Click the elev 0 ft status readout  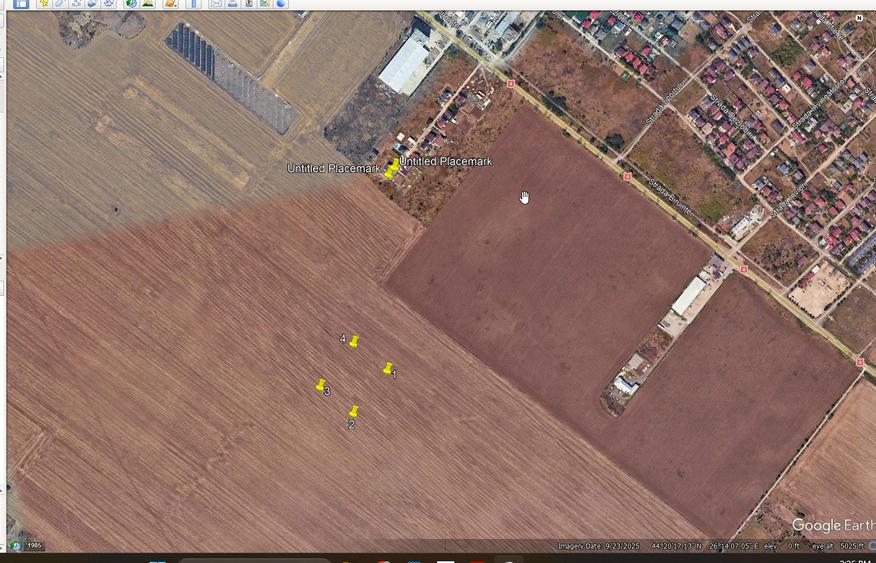pyautogui.click(x=782, y=546)
